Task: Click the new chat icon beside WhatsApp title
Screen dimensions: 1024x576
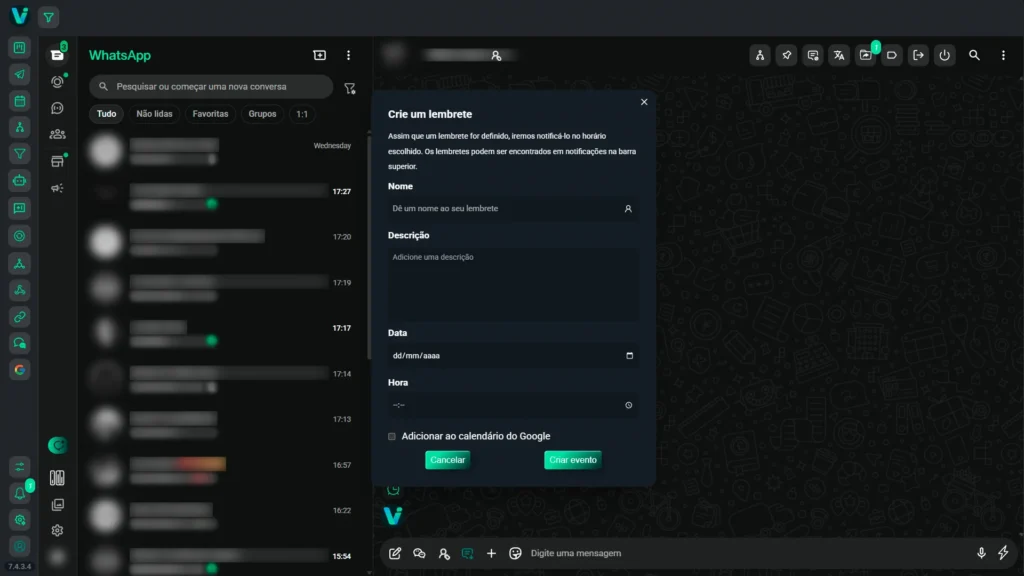Action: [x=320, y=56]
